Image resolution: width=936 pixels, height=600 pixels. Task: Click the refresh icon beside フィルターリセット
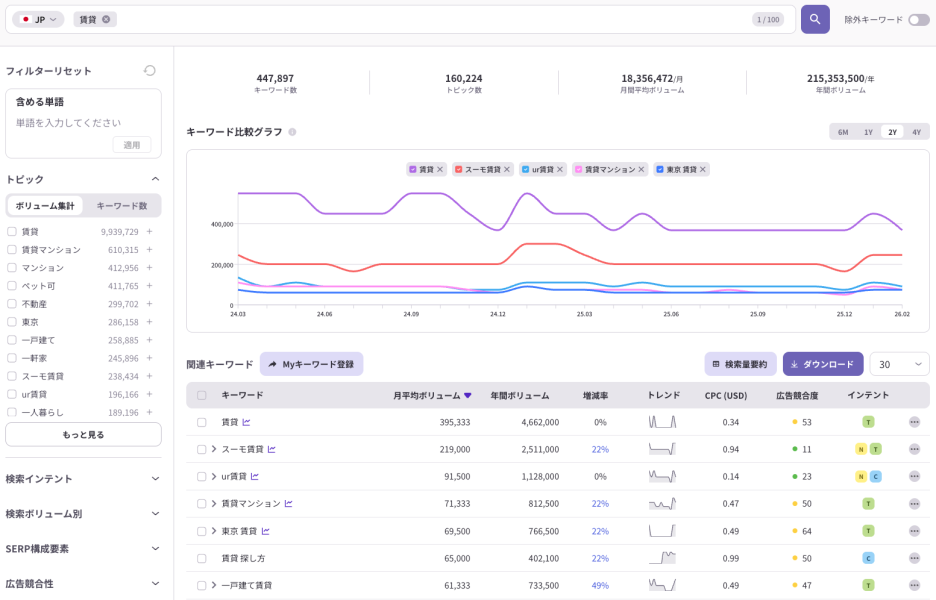point(149,70)
